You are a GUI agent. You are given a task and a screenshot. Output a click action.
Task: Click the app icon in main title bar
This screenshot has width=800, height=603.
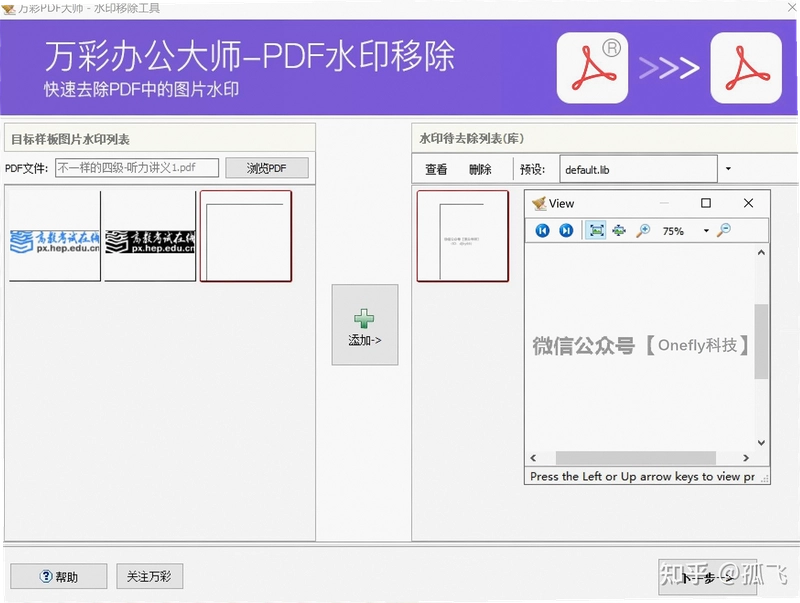pyautogui.click(x=8, y=9)
